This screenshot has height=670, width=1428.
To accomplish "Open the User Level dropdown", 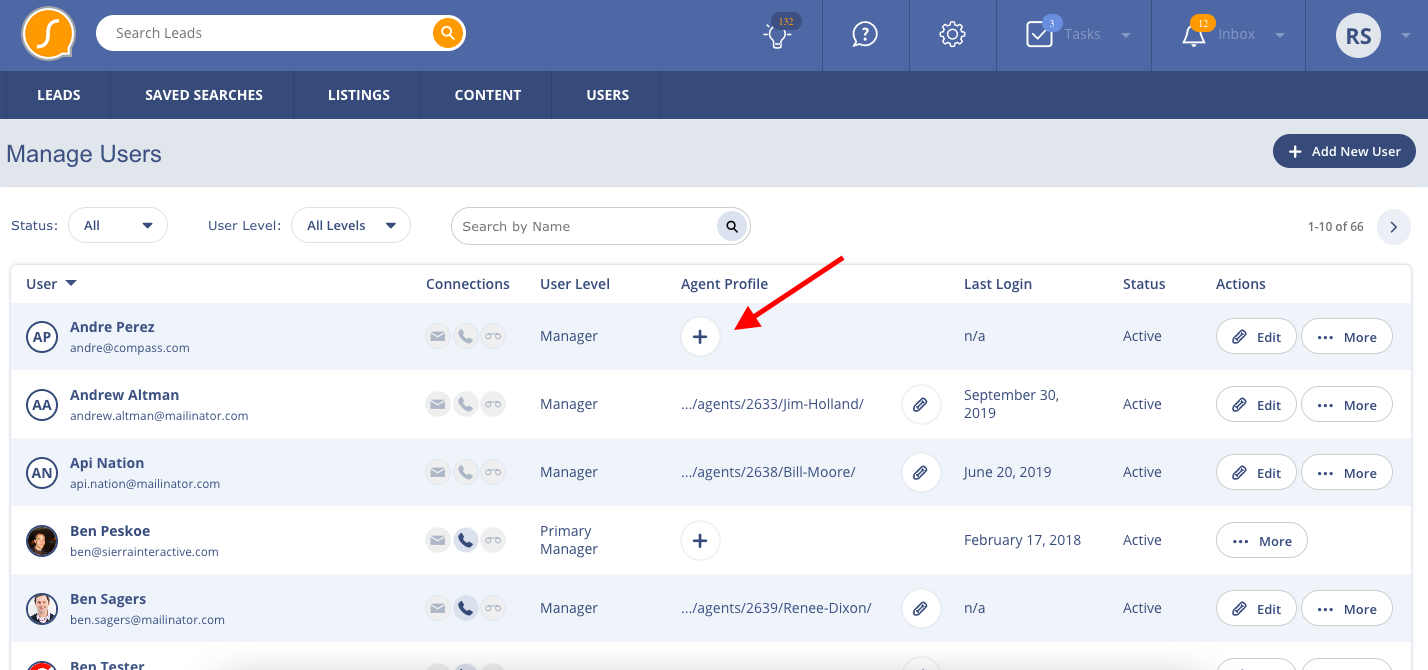I will tap(351, 226).
